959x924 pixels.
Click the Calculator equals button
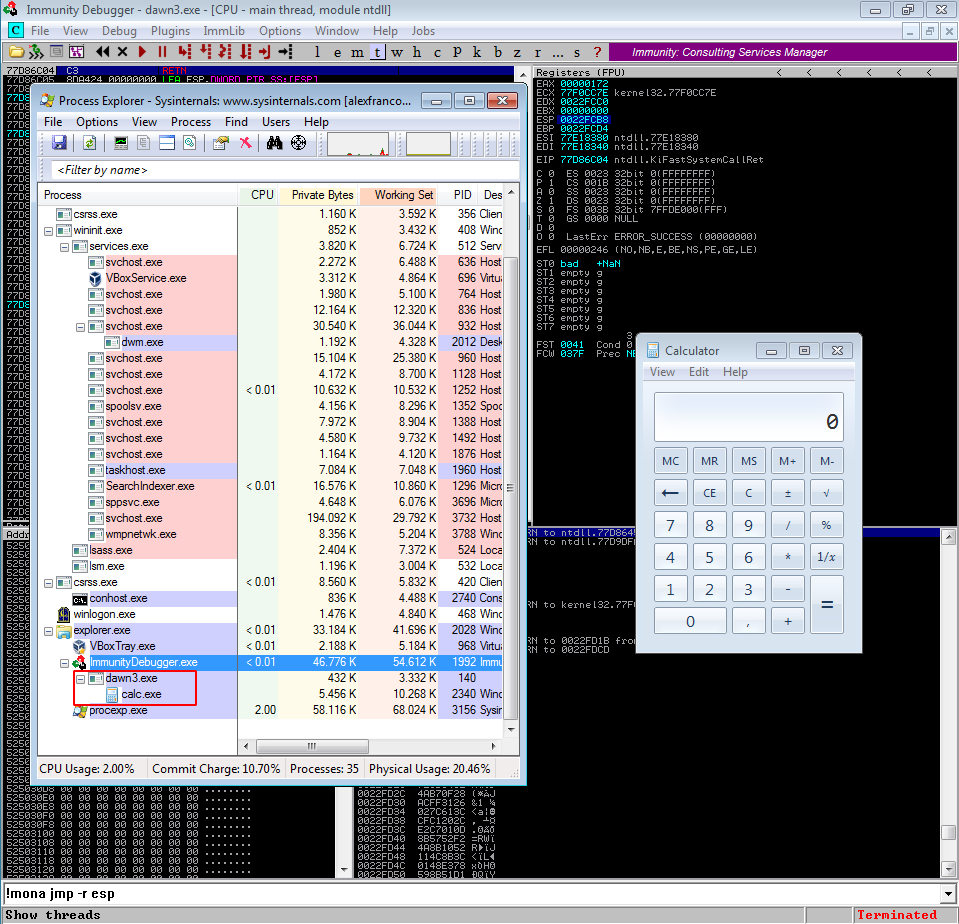click(x=827, y=604)
